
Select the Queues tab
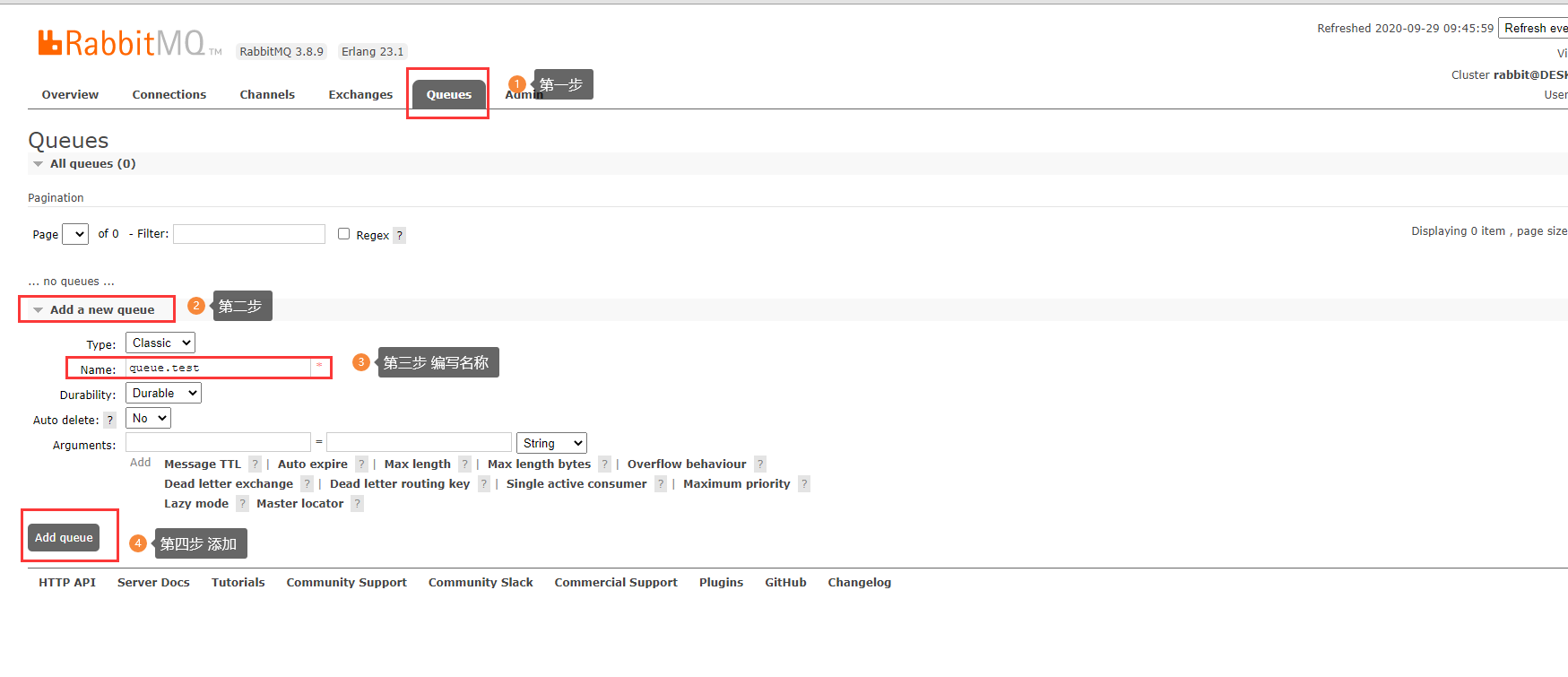coord(448,94)
